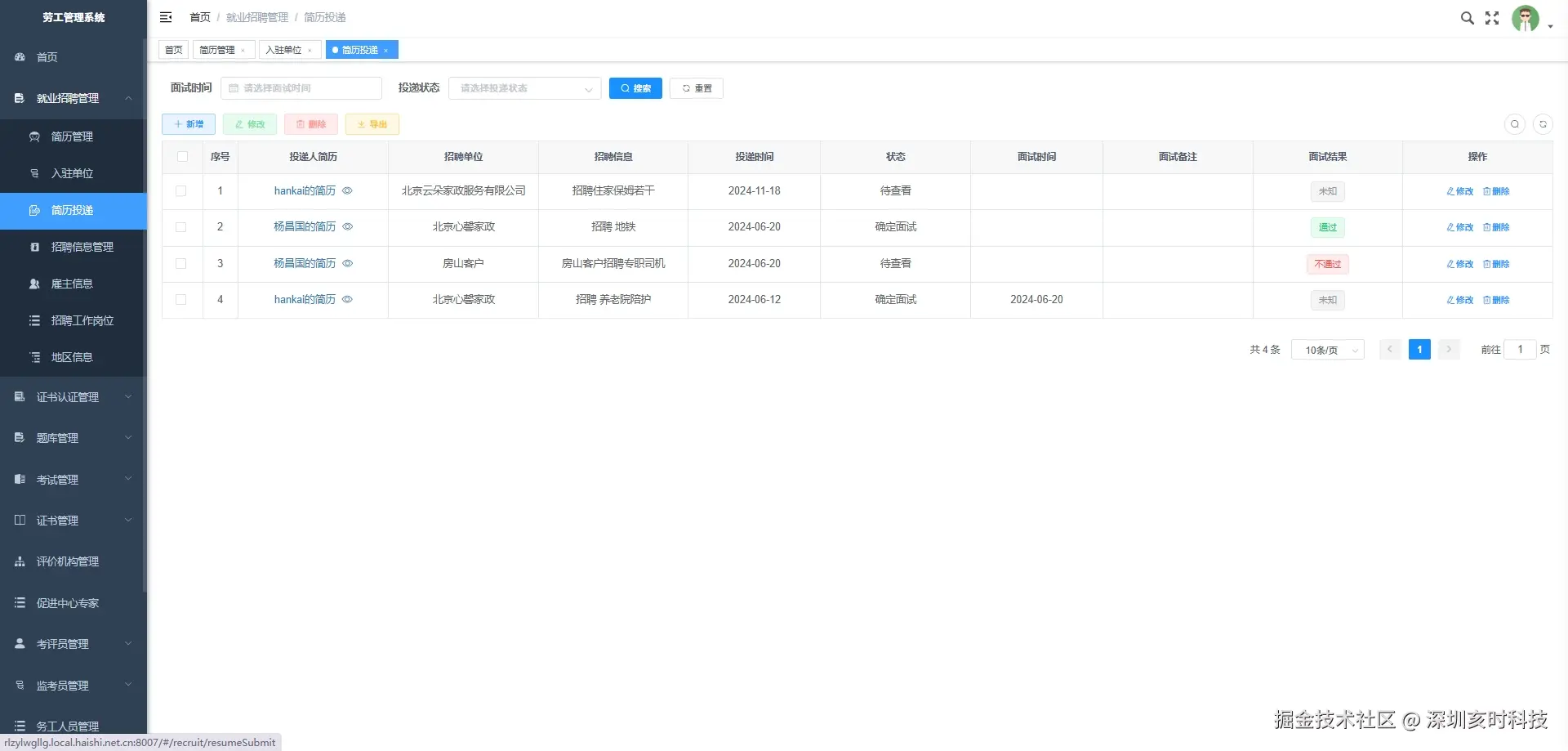Expand the 考试管理 menu
The width and height of the screenshot is (1568, 751).
(73, 480)
